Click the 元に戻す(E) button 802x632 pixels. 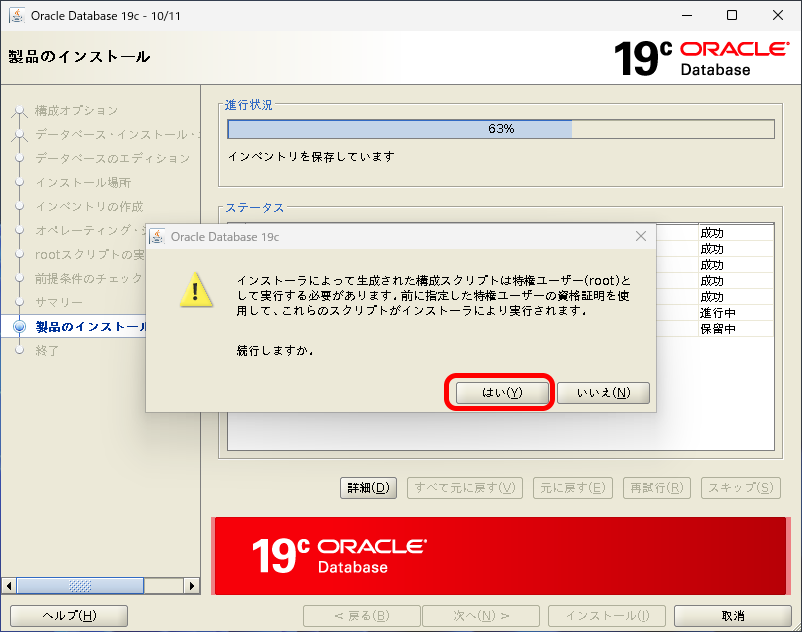pyautogui.click(x=573, y=488)
